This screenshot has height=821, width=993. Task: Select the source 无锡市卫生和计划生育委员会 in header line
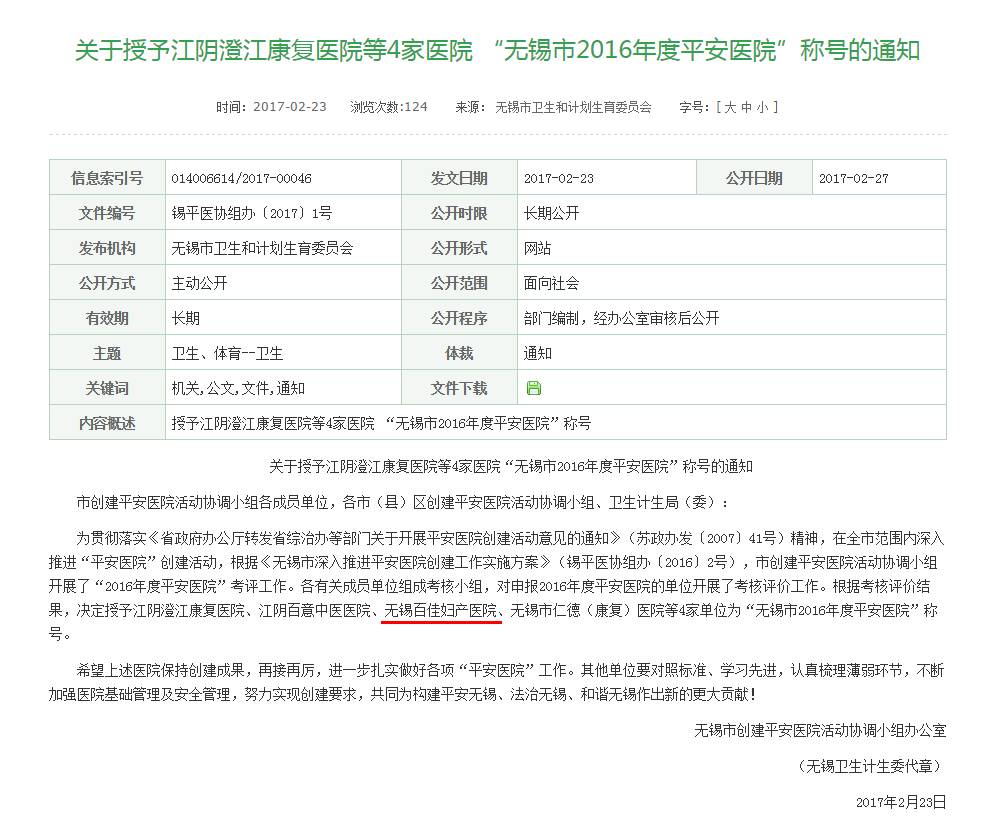tap(573, 107)
